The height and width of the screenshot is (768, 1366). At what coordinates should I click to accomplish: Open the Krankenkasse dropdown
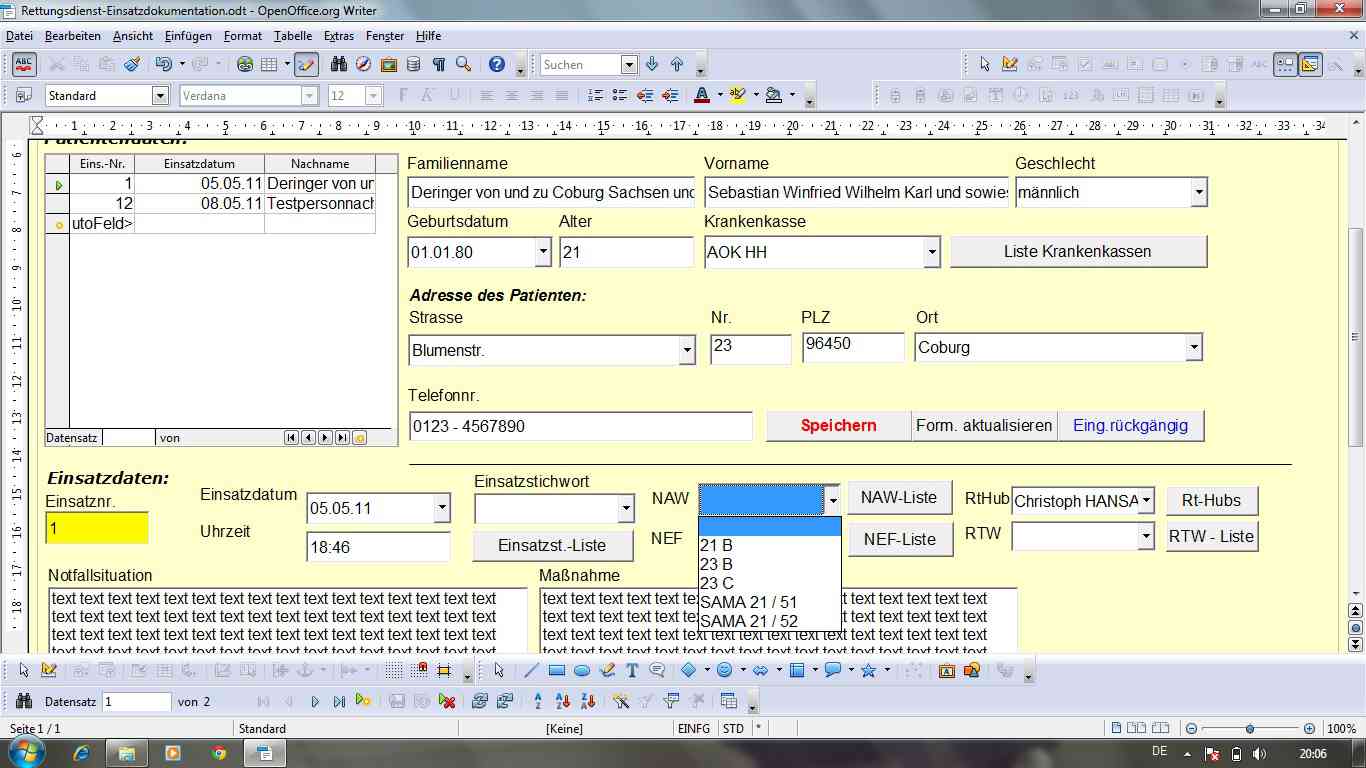tap(930, 252)
